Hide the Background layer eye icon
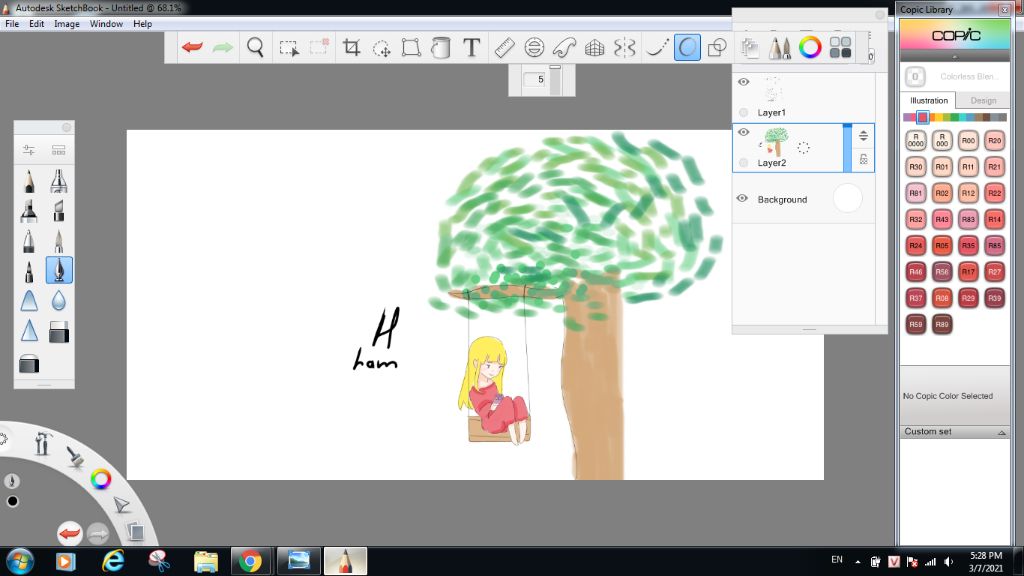Screen dimensions: 1024x576 click(x=743, y=199)
